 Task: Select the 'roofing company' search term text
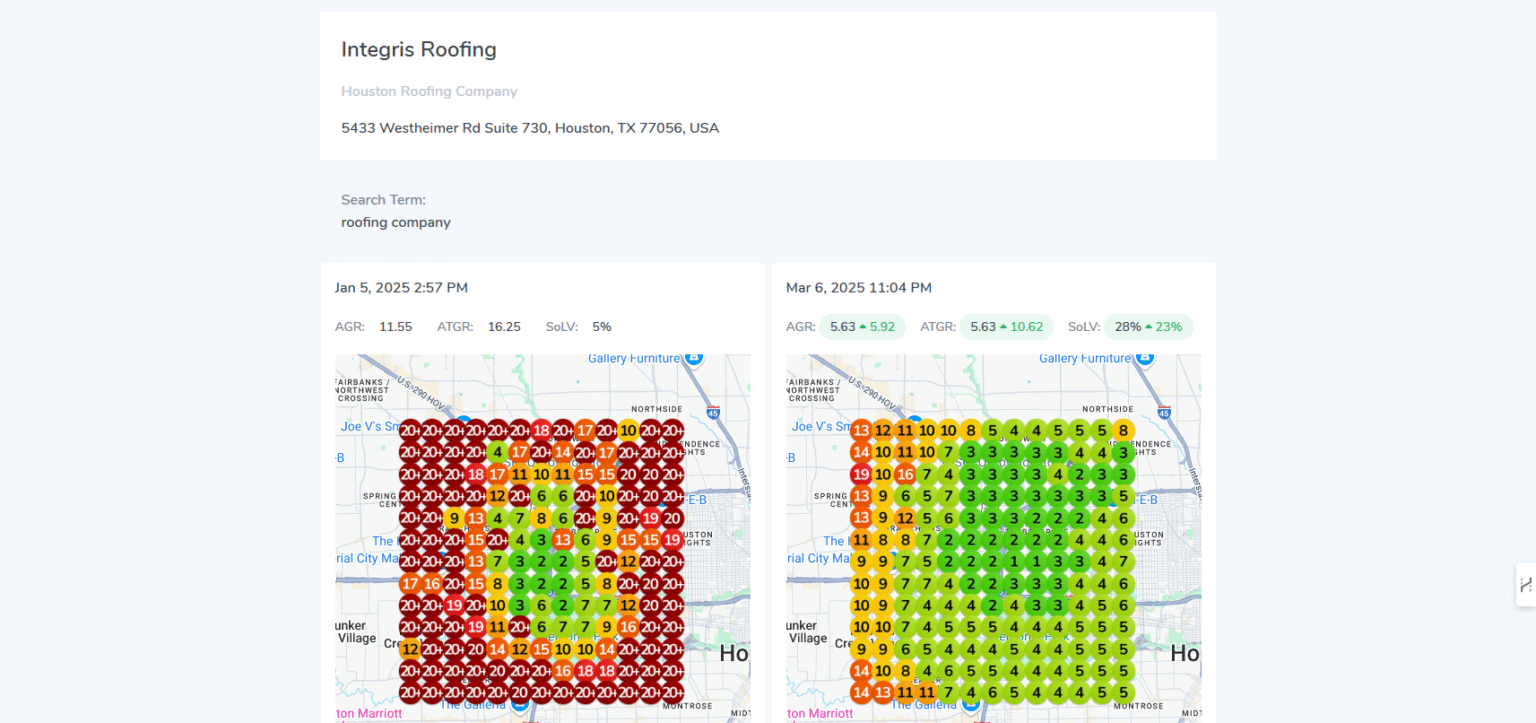395,222
